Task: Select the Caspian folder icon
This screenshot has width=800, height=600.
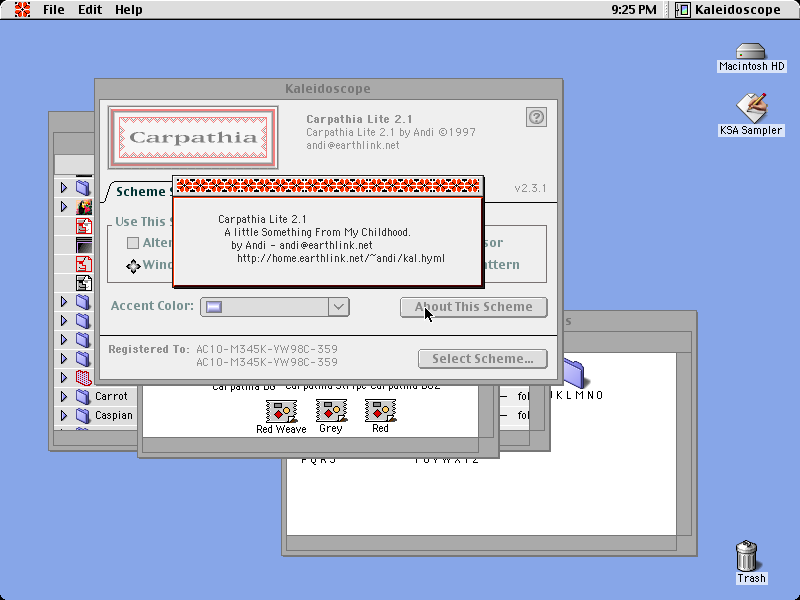Action: tap(83, 415)
